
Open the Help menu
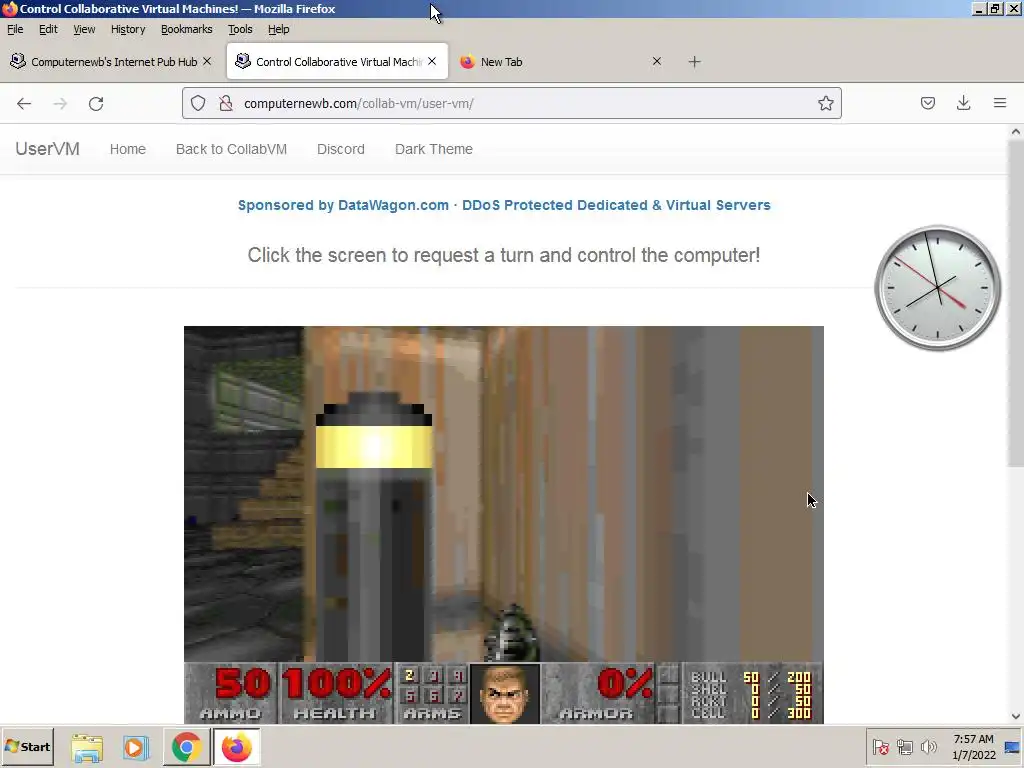pos(278,29)
